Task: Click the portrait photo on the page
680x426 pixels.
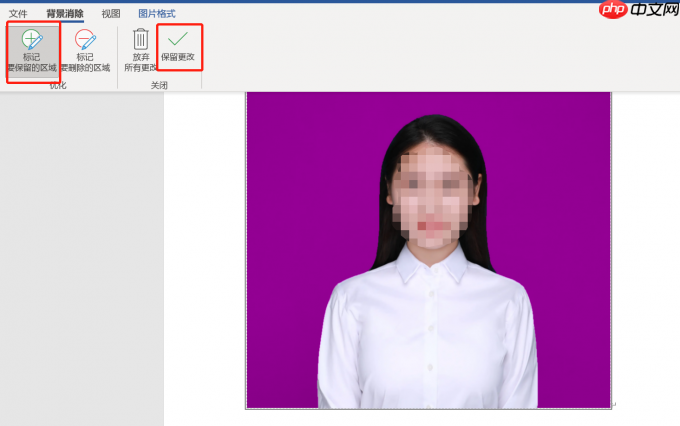Action: coord(428,250)
